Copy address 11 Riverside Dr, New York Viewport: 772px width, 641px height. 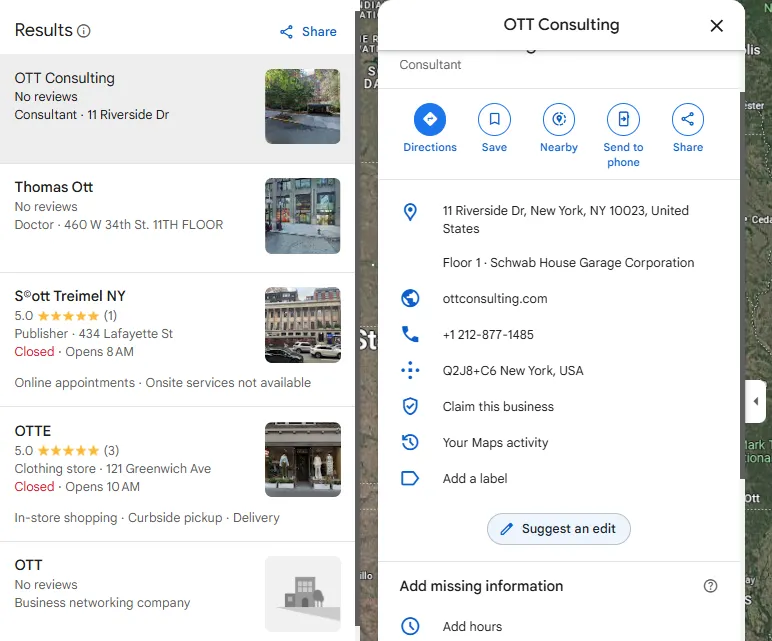click(565, 220)
